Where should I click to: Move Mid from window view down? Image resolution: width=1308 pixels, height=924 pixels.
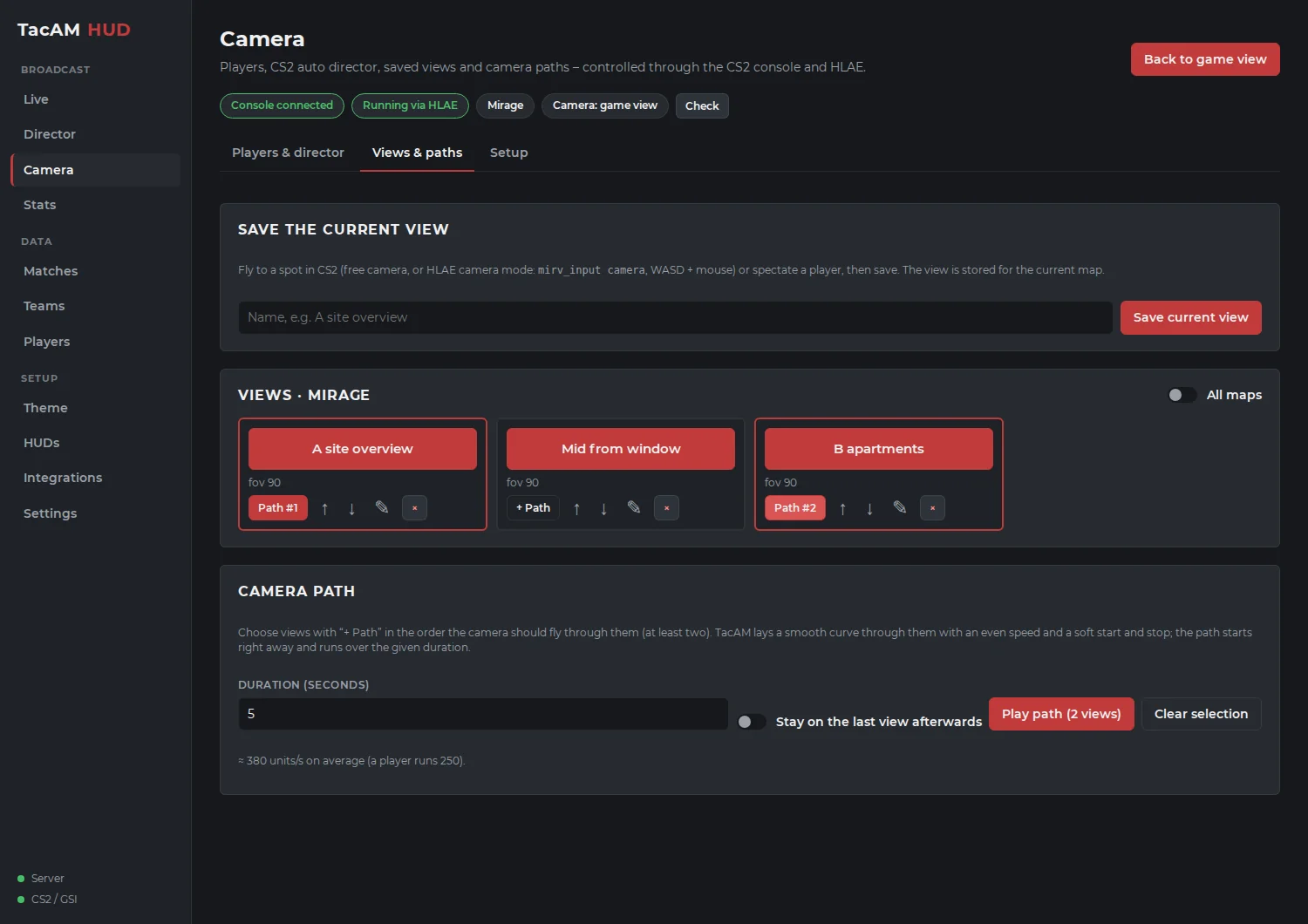point(603,508)
